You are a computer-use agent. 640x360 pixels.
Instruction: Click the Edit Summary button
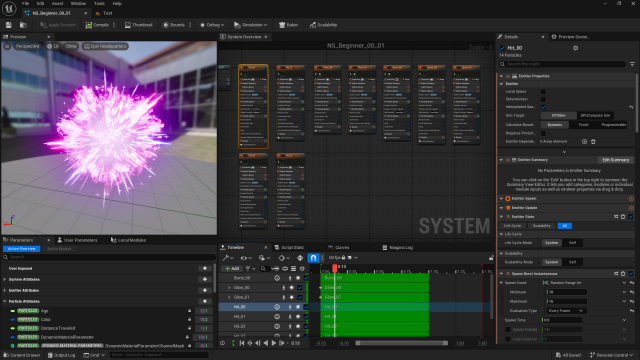[616, 160]
